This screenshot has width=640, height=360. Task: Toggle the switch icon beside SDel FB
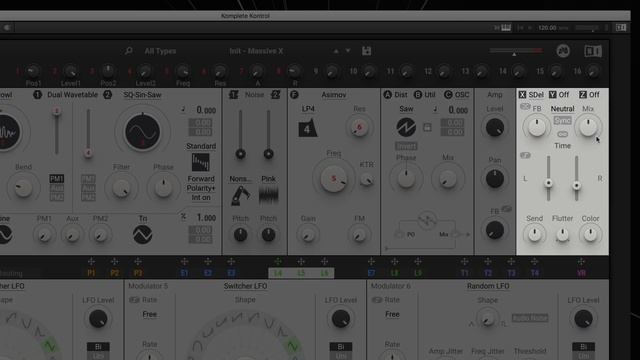click(525, 107)
